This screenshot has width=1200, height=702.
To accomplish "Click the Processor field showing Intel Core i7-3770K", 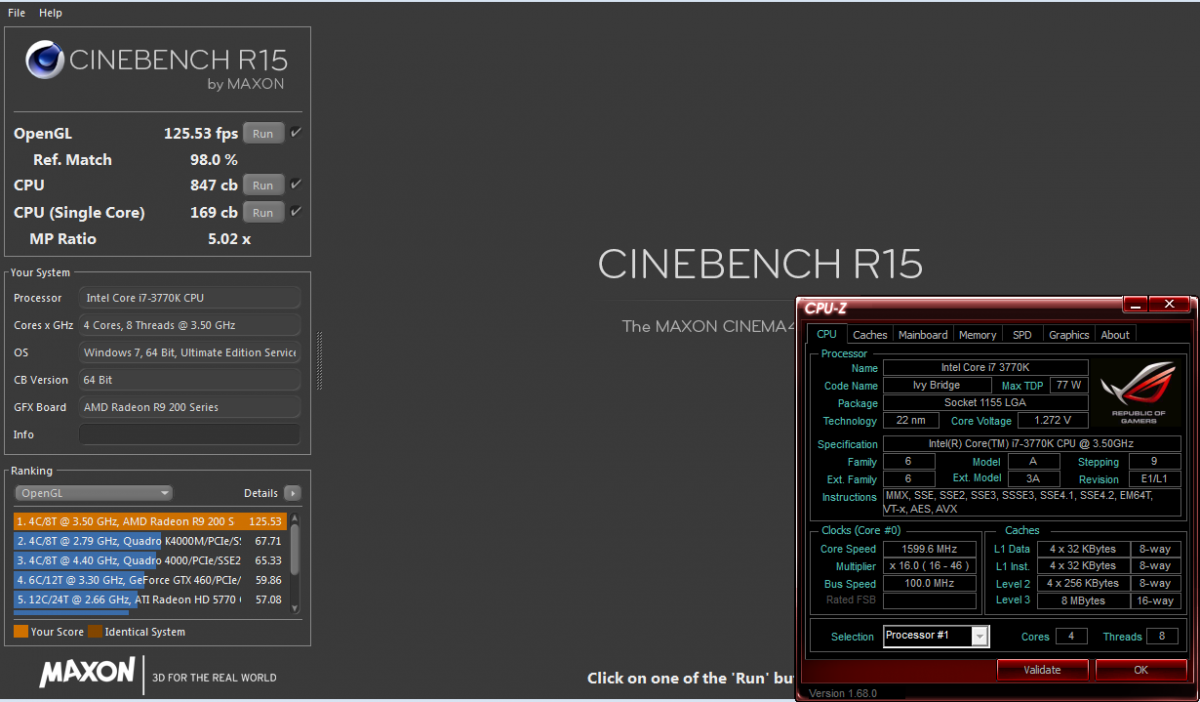I will click(189, 298).
